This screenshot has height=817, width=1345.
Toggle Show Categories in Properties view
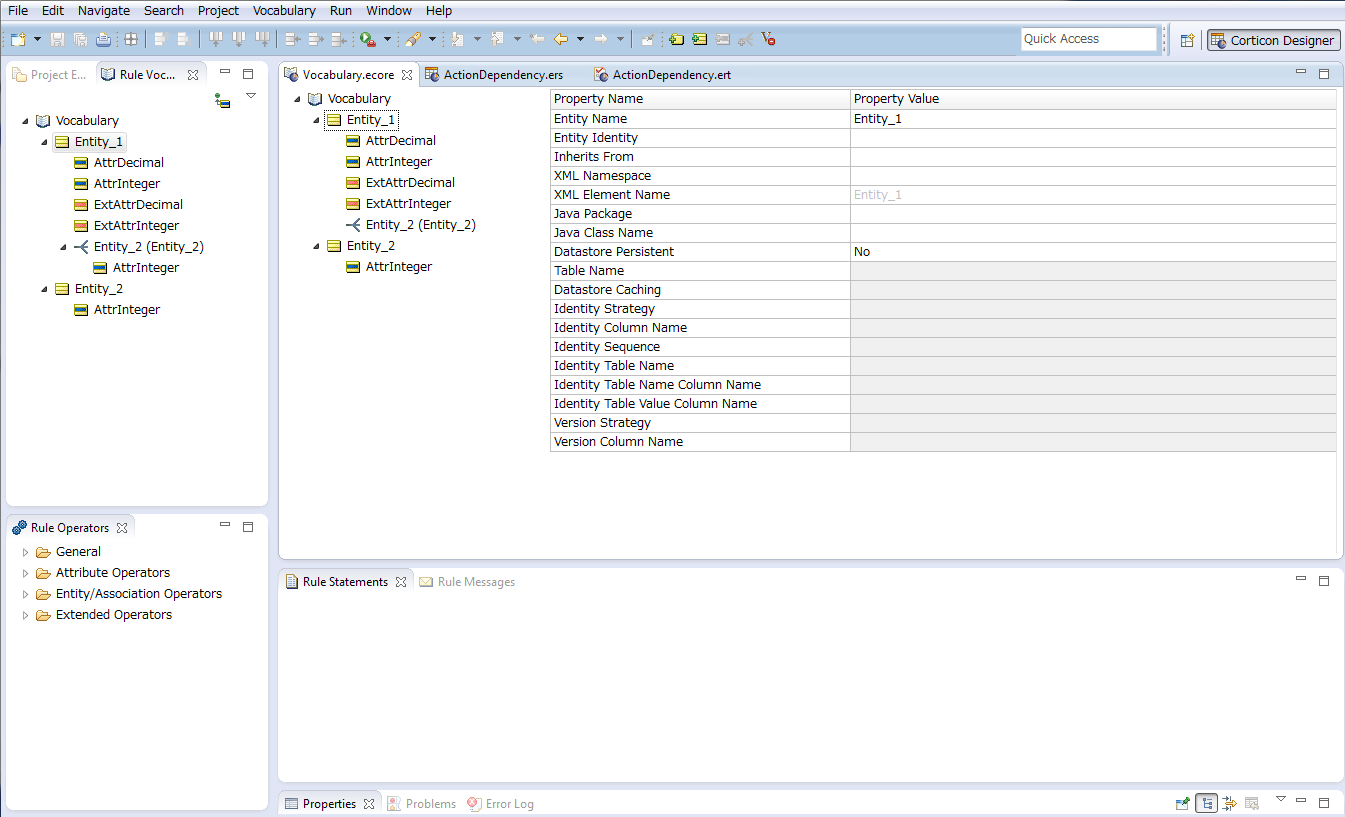point(1206,802)
